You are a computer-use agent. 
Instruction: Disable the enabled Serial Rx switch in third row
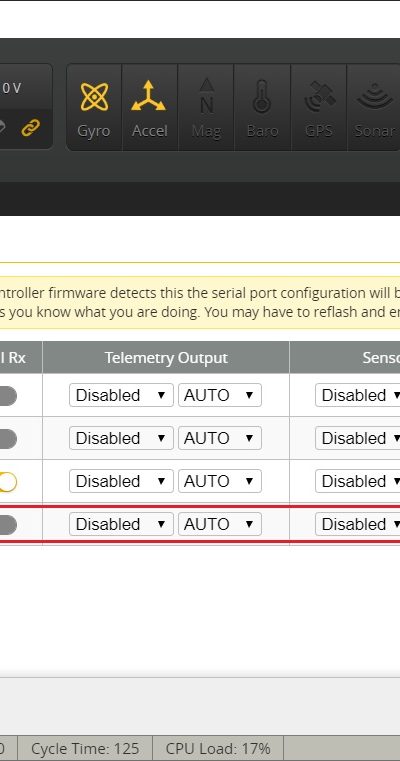[7, 482]
